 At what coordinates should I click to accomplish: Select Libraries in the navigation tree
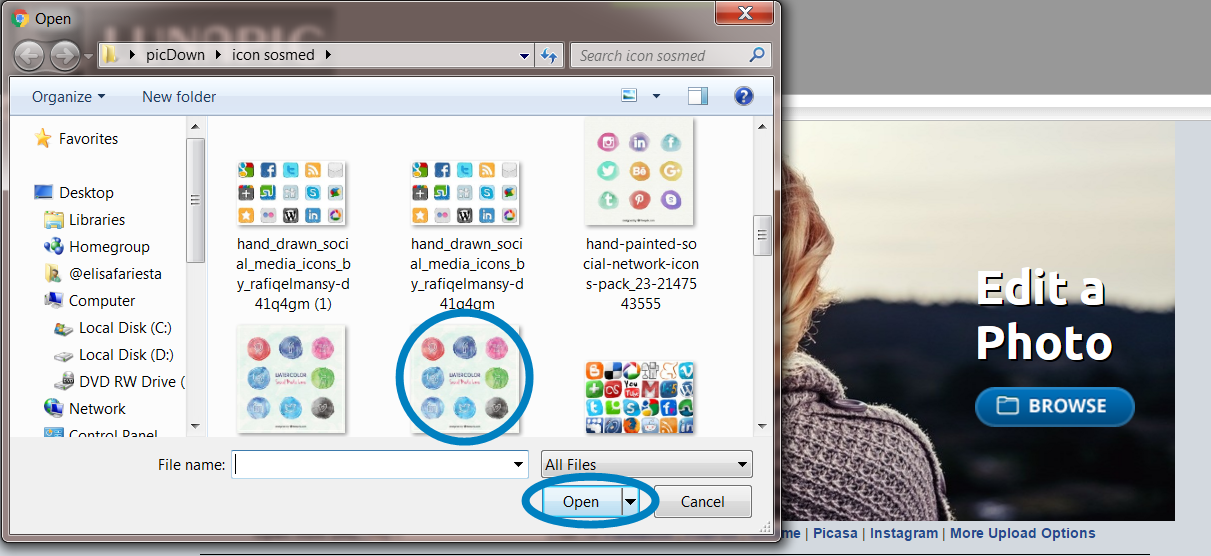coord(97,220)
